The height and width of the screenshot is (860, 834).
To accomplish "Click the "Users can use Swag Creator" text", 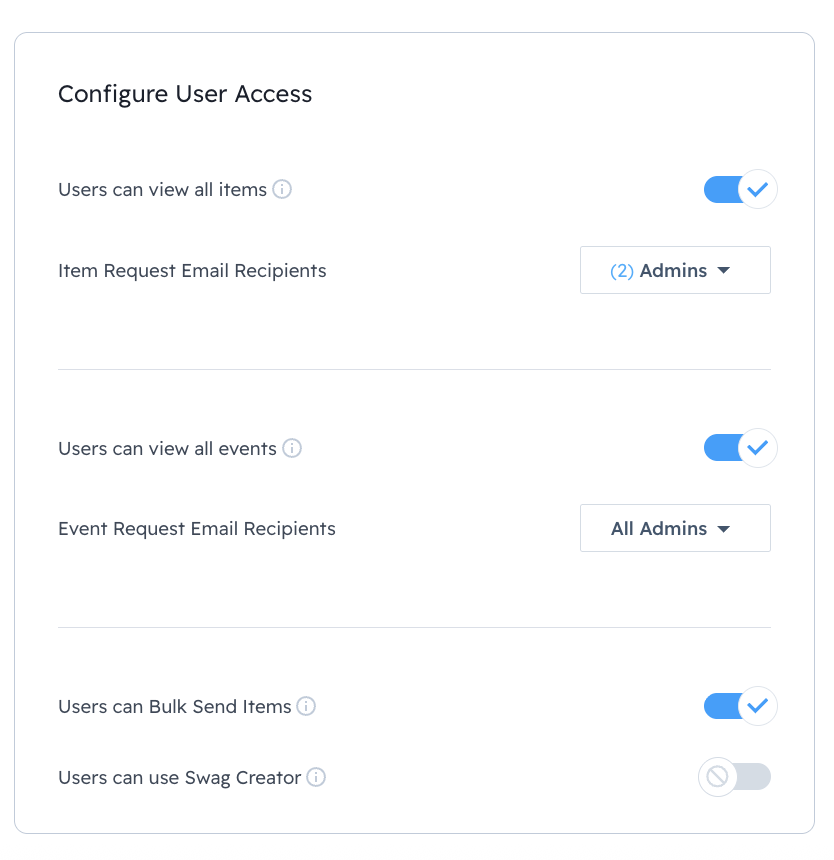I will [180, 777].
